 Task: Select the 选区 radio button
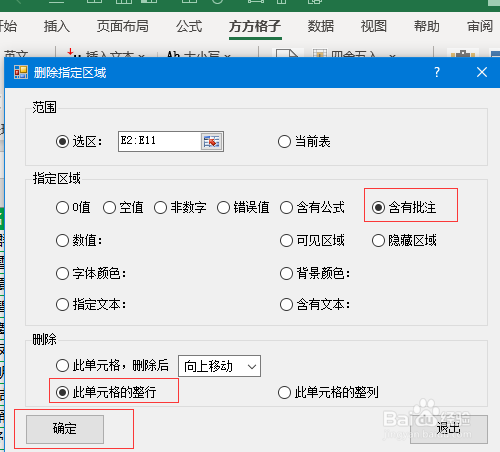point(62,141)
